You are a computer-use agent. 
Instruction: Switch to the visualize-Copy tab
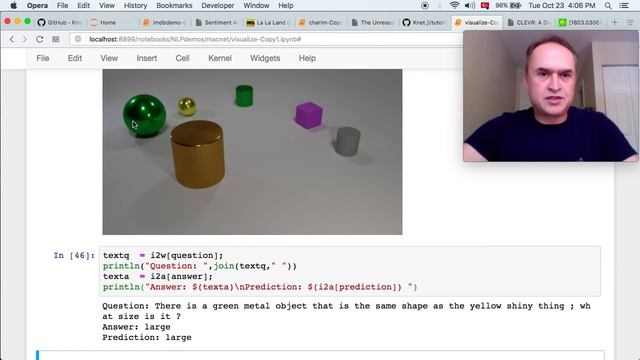tap(477, 22)
